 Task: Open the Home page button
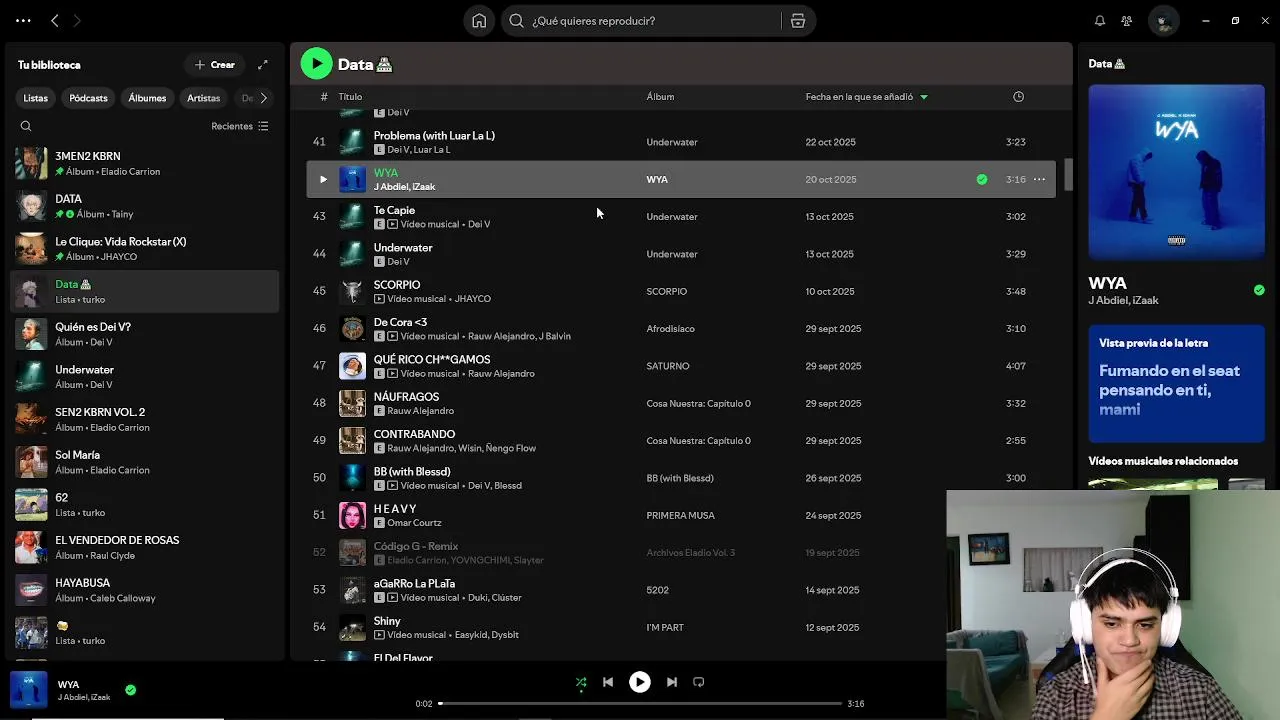point(479,20)
